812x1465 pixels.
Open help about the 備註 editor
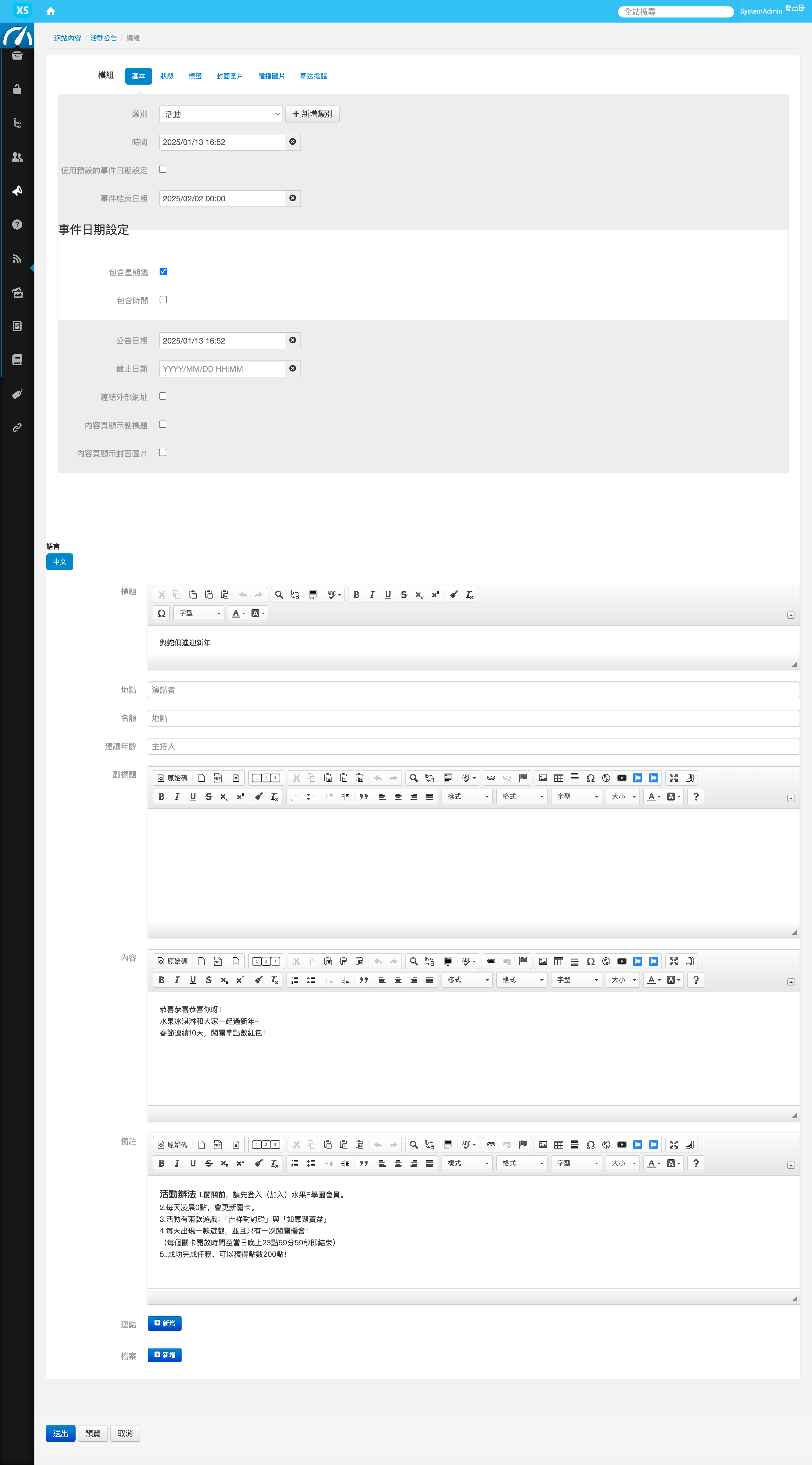point(696,1163)
